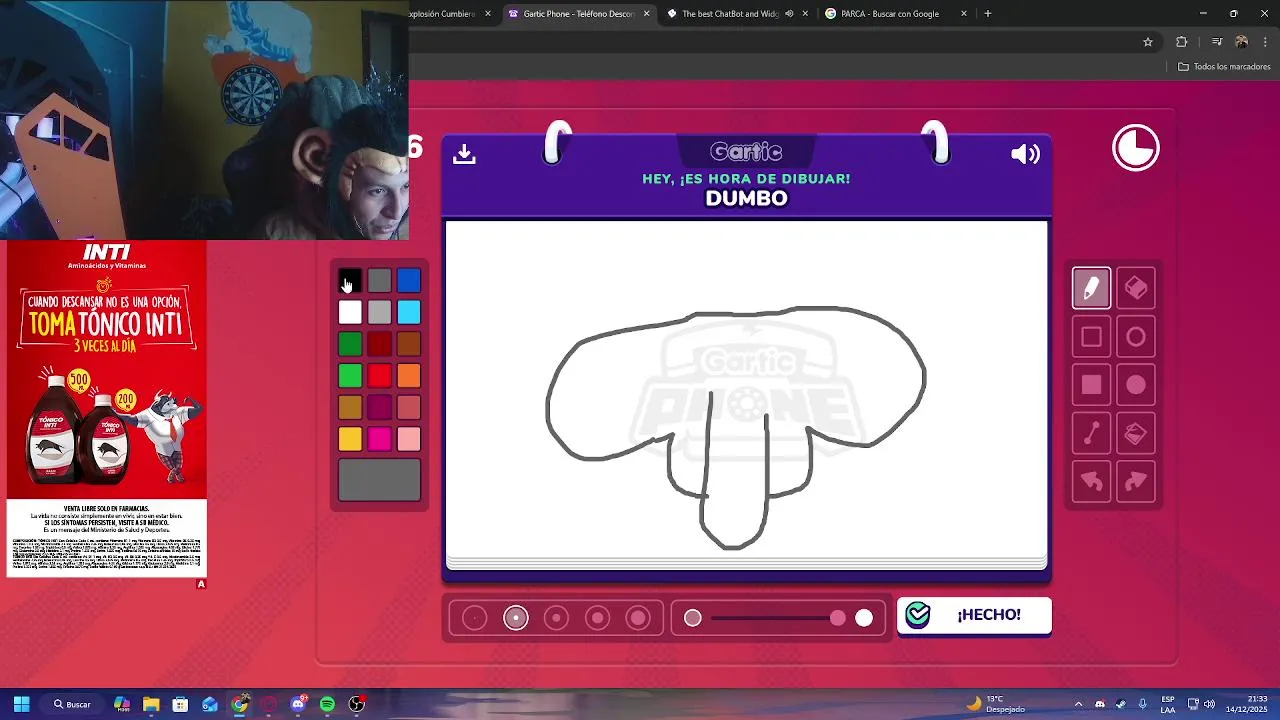The height and width of the screenshot is (720, 1280).
Task: Pick the bright green color swatch
Action: (350, 376)
